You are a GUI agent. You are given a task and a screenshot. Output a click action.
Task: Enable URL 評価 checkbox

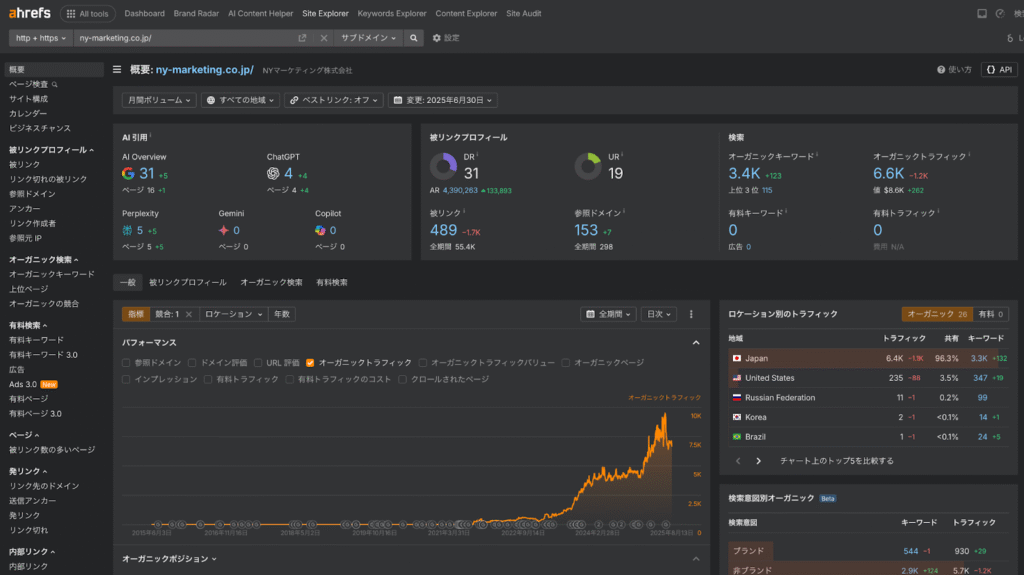pyautogui.click(x=258, y=363)
